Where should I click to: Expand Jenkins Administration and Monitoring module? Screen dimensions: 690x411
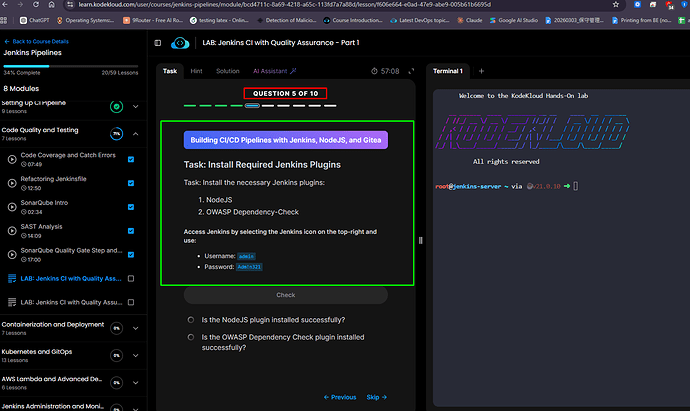pos(136,409)
